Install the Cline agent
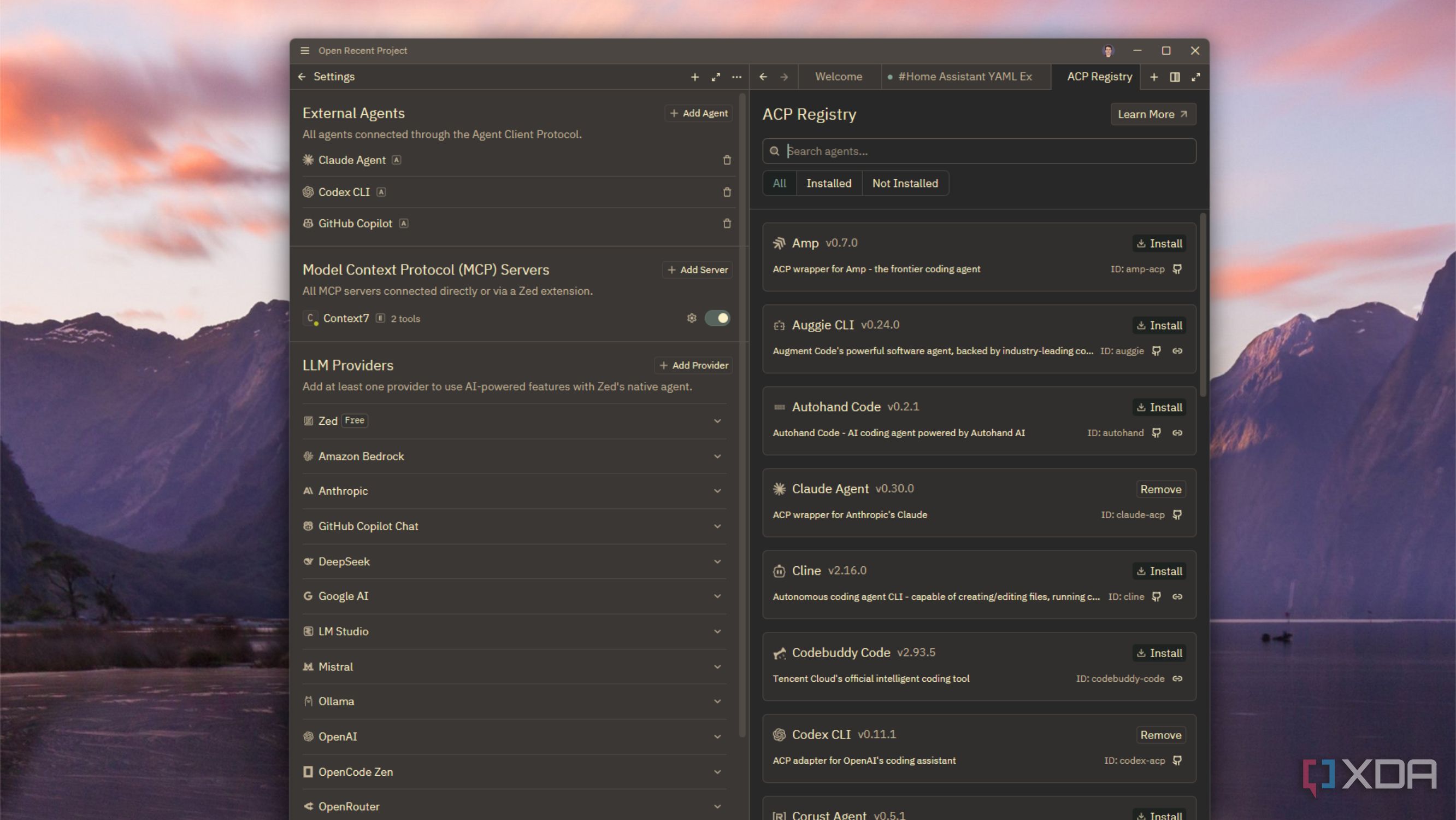The image size is (1456, 820). tap(1159, 571)
